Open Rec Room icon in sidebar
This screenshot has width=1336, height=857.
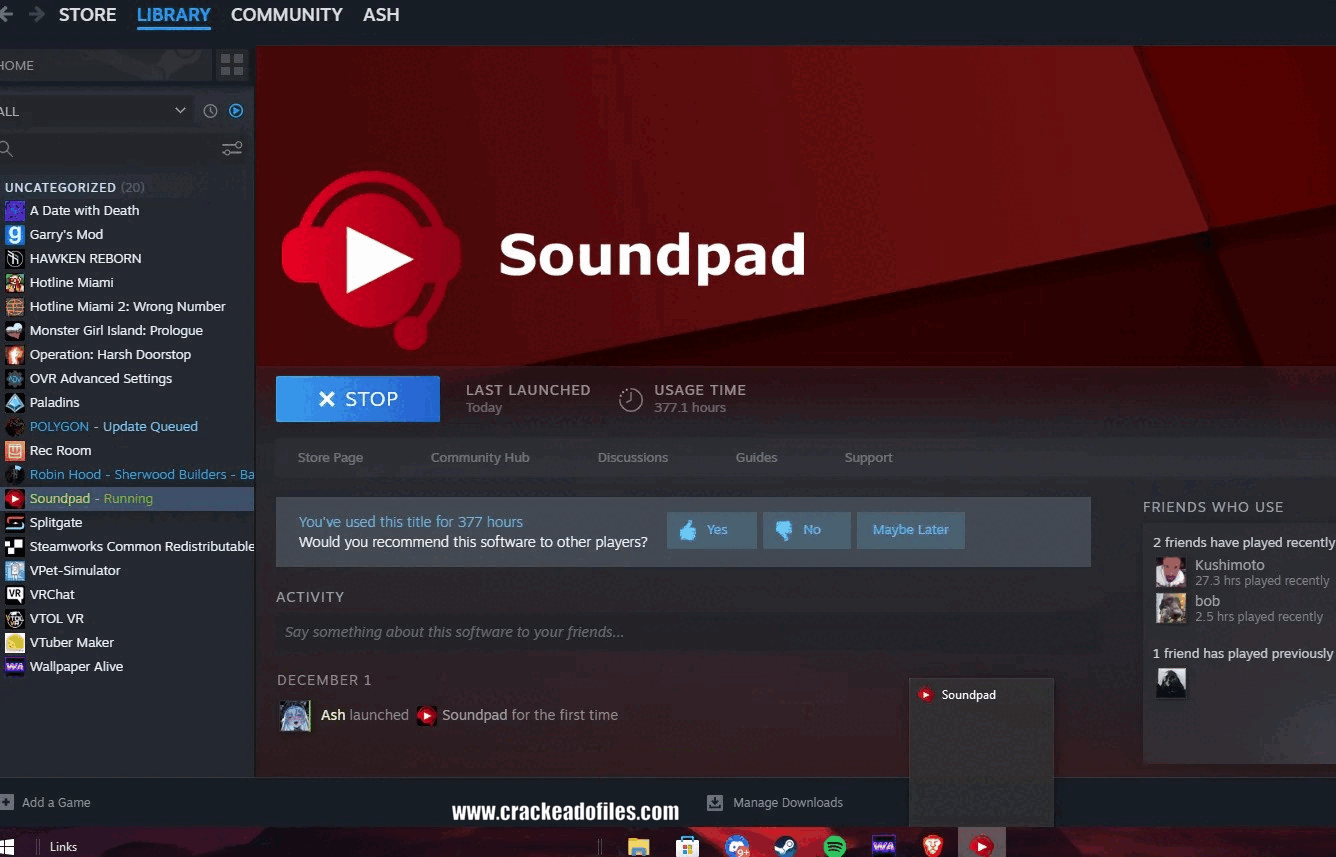[14, 451]
